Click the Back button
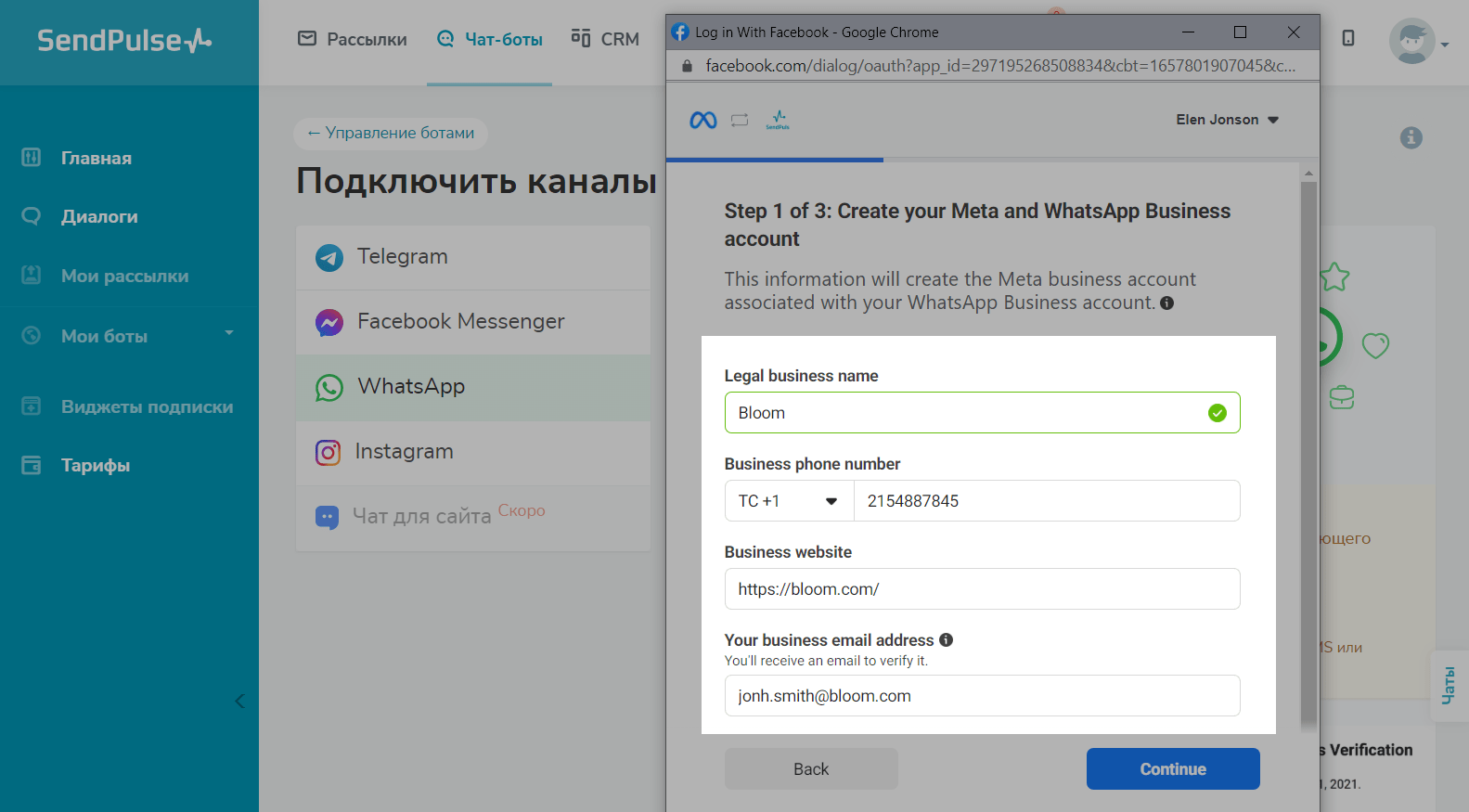This screenshot has width=1469, height=812. pos(810,768)
